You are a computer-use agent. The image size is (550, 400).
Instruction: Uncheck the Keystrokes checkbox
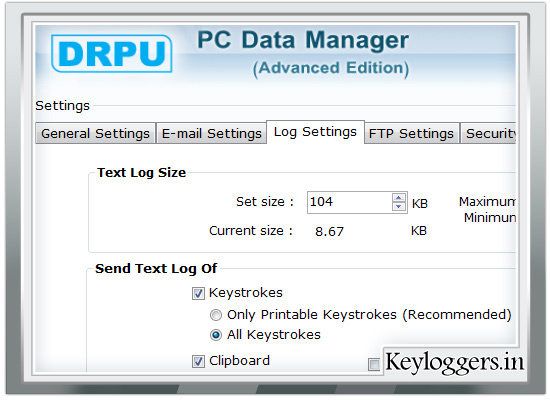(198, 293)
